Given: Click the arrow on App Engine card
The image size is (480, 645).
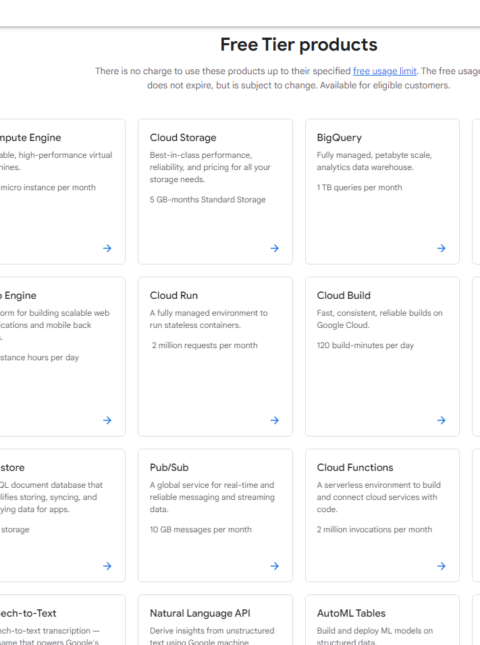Looking at the screenshot, I should [x=107, y=420].
